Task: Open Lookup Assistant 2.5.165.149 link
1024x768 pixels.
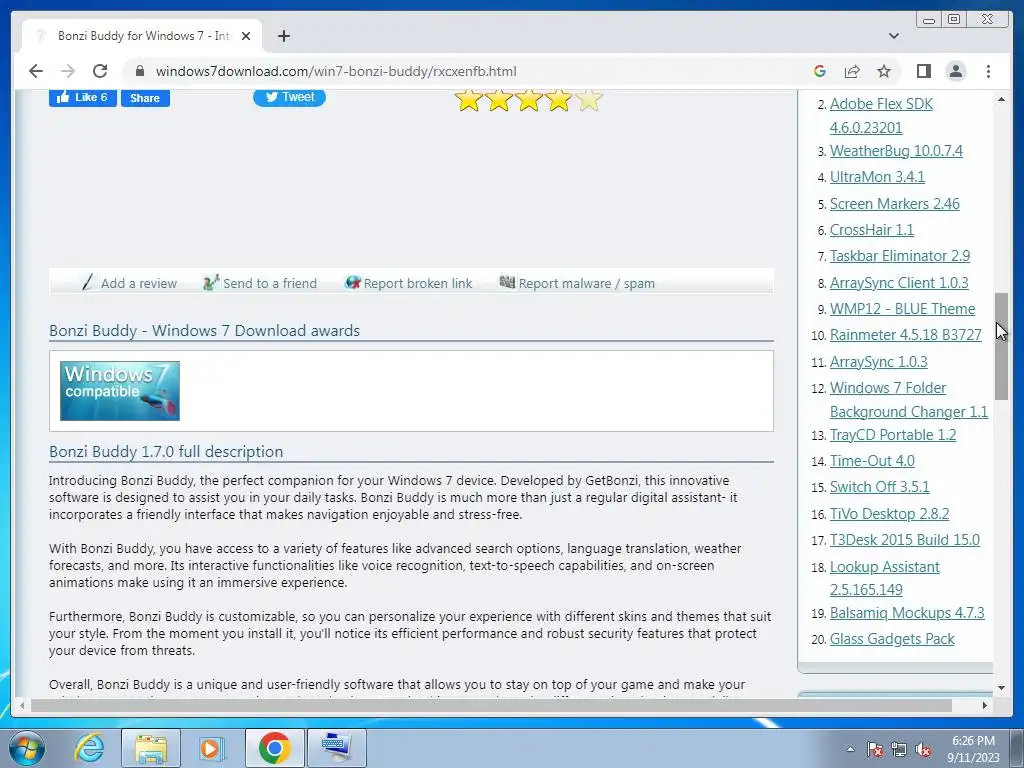Action: (884, 578)
